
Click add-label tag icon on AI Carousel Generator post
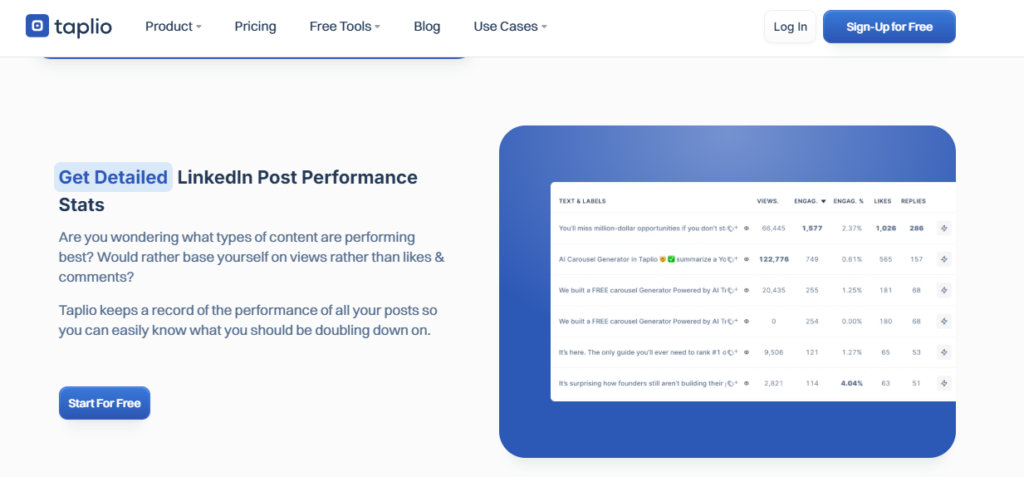(733, 259)
